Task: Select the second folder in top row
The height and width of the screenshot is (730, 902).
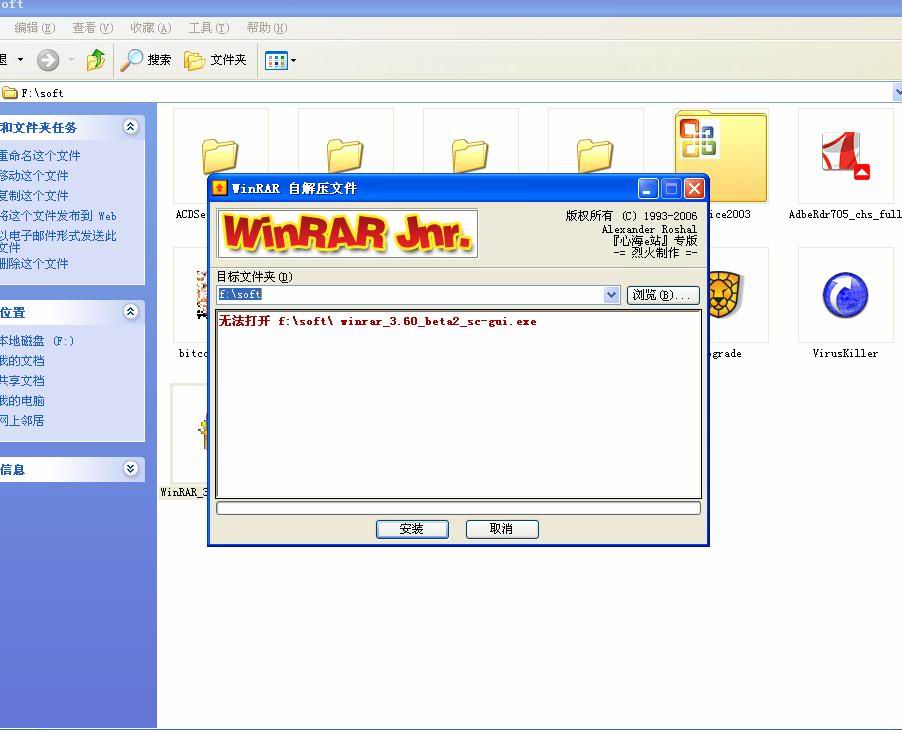Action: pyautogui.click(x=345, y=155)
